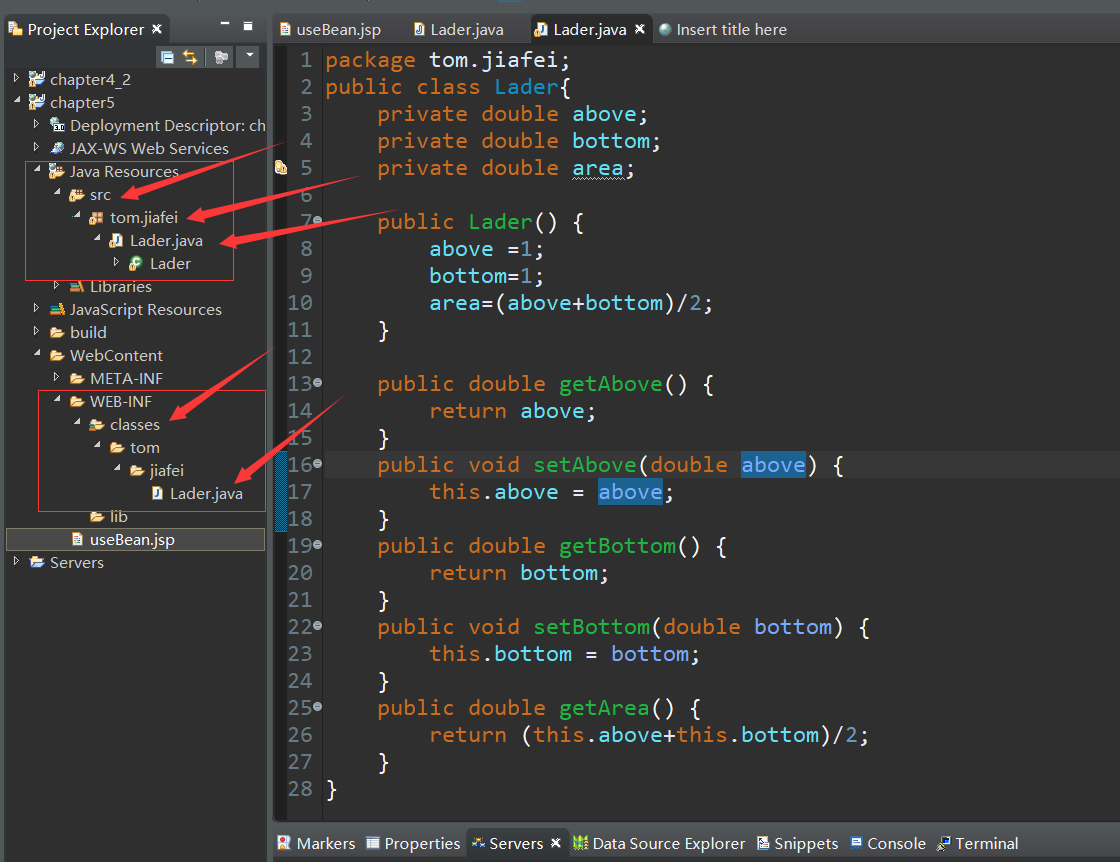Screen dimensions: 1120x862
Task: Collapse getBottom method fold at line 19
Action: coord(318,544)
